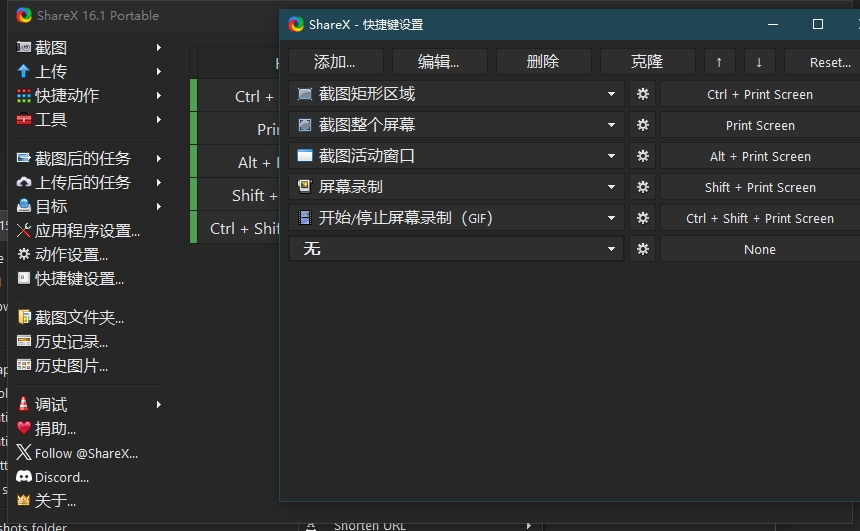Open 应用程序设置... from the menu
The image size is (860, 531).
click(90, 230)
